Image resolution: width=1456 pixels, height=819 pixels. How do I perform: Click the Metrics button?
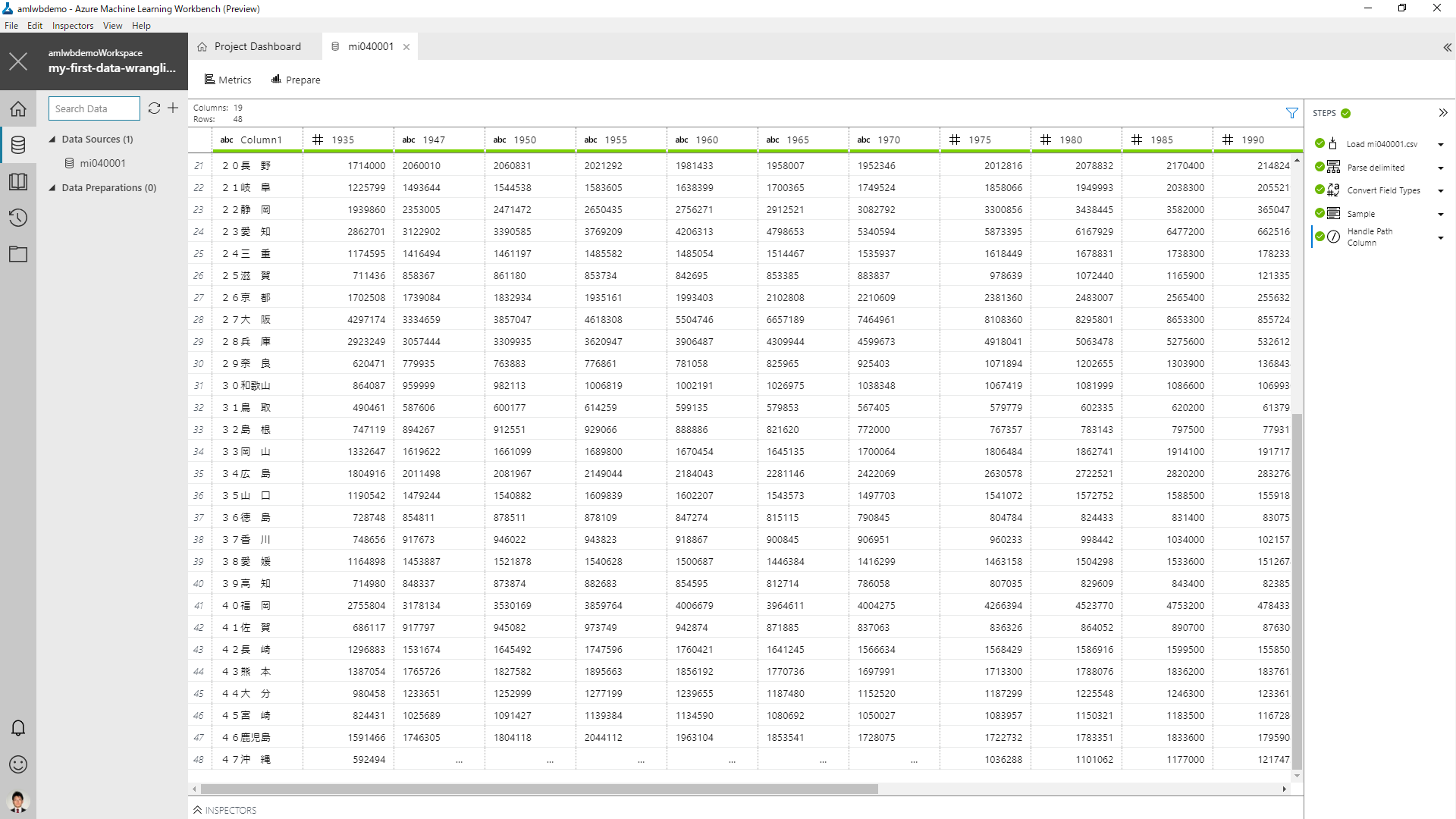click(x=227, y=80)
